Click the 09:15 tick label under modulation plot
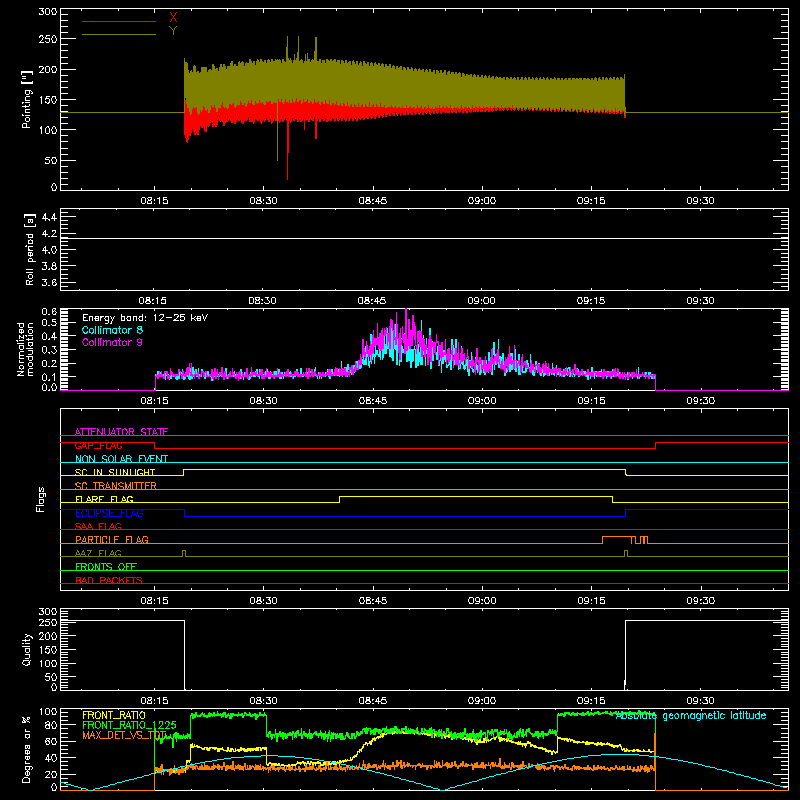The width and height of the screenshot is (800, 800). 591,401
